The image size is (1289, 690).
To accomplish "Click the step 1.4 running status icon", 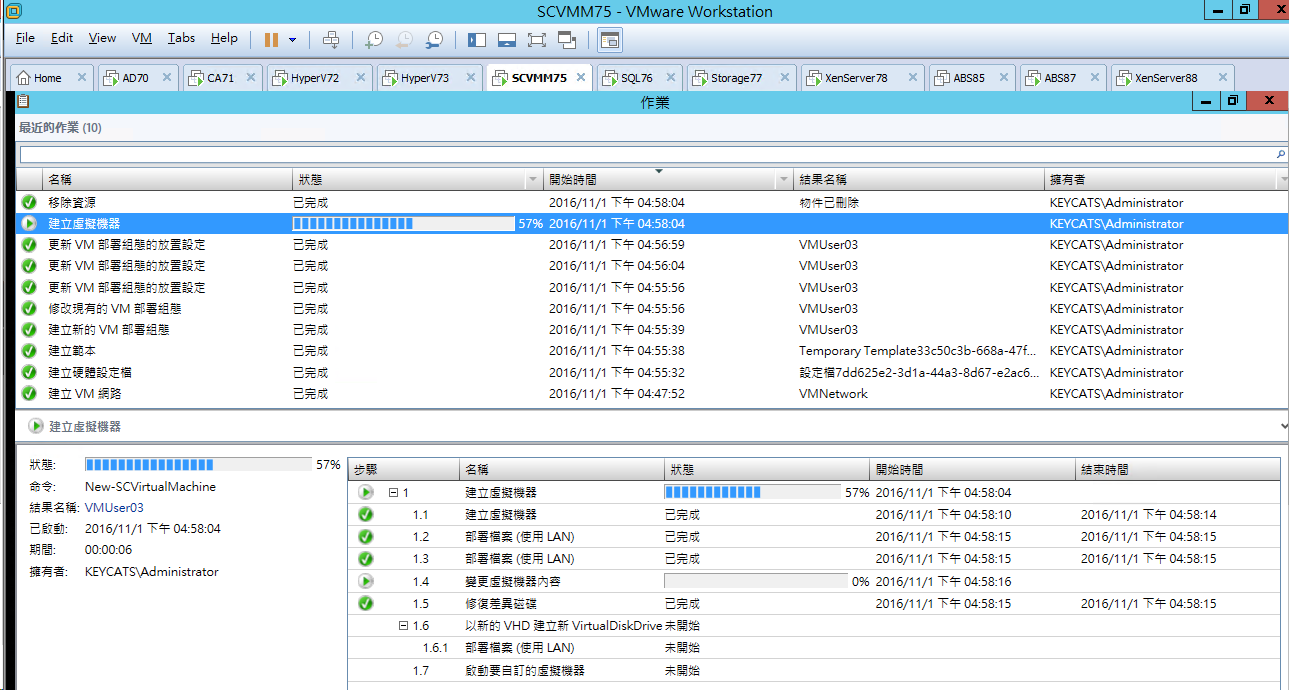I will [365, 581].
